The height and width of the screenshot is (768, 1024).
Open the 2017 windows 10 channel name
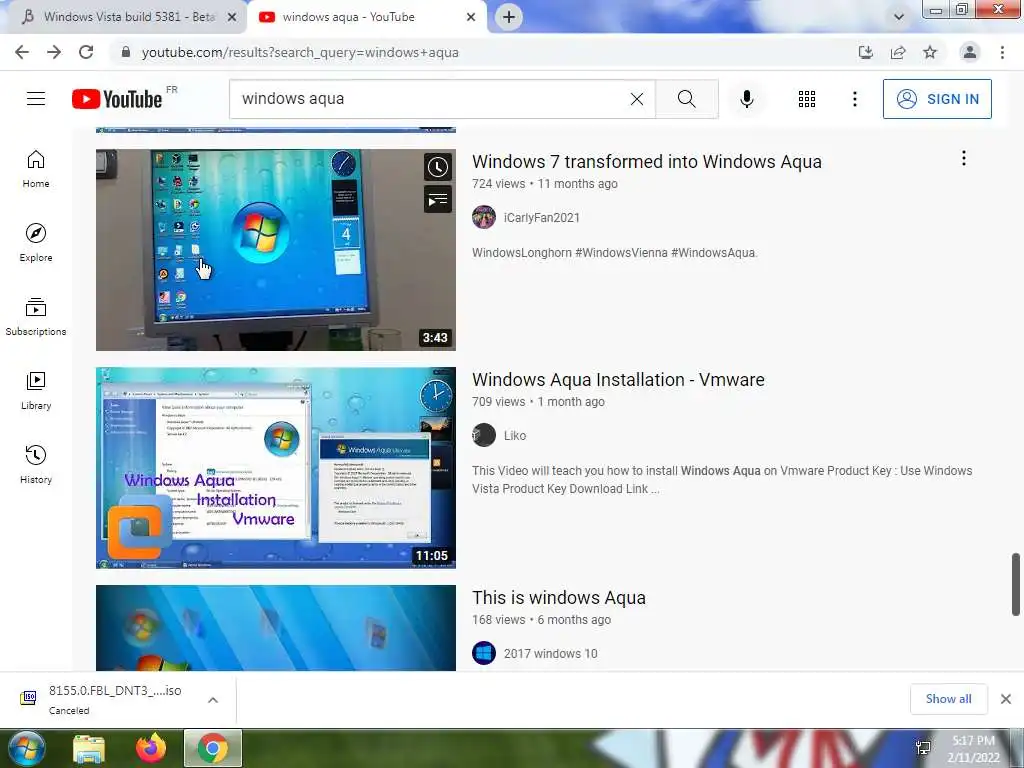tap(551, 653)
